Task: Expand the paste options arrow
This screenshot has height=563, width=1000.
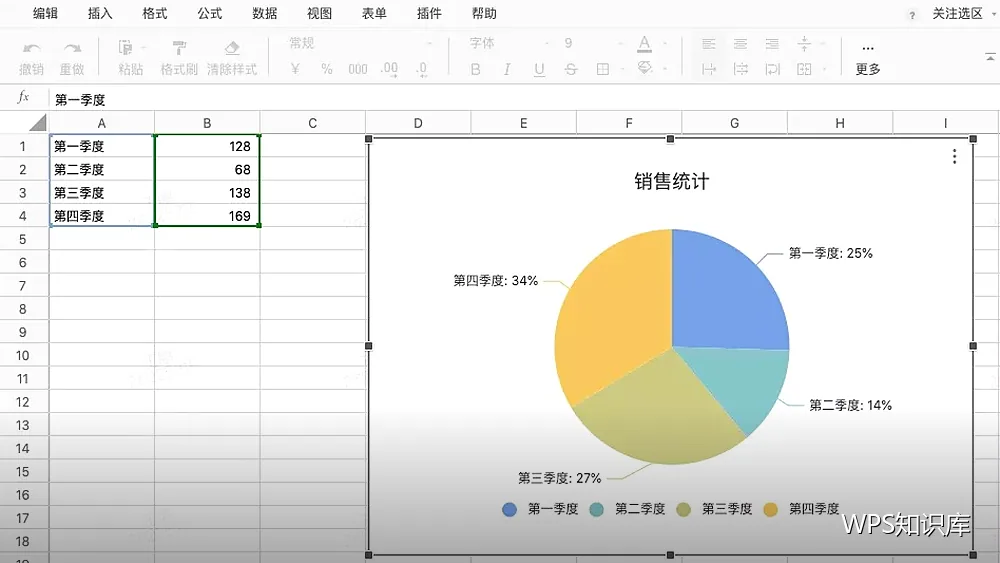Action: click(x=143, y=48)
